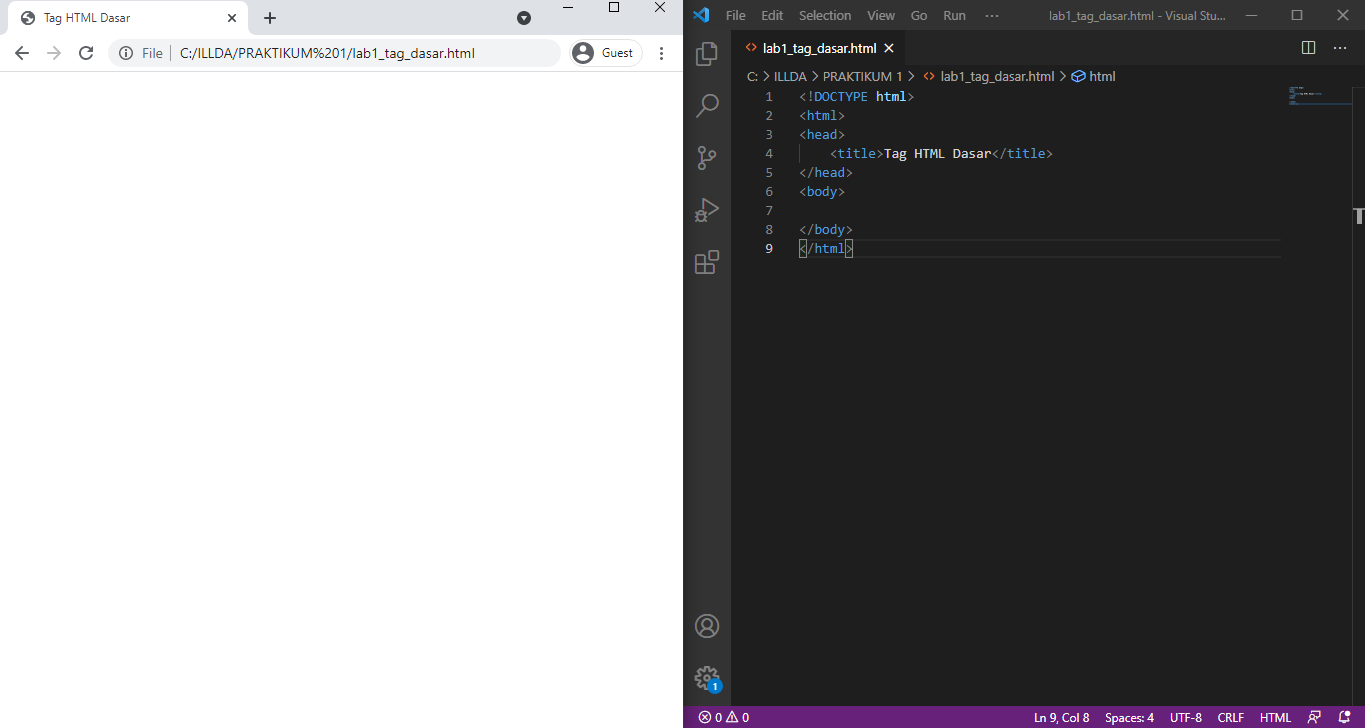Change language mode via HTML status indicator
1365x728 pixels.
[x=1275, y=717]
